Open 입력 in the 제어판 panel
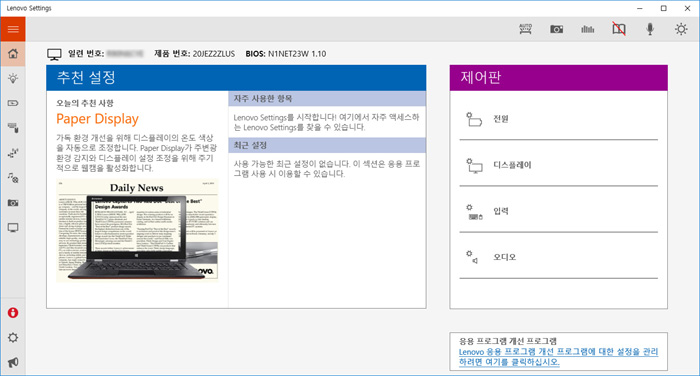 [x=558, y=211]
